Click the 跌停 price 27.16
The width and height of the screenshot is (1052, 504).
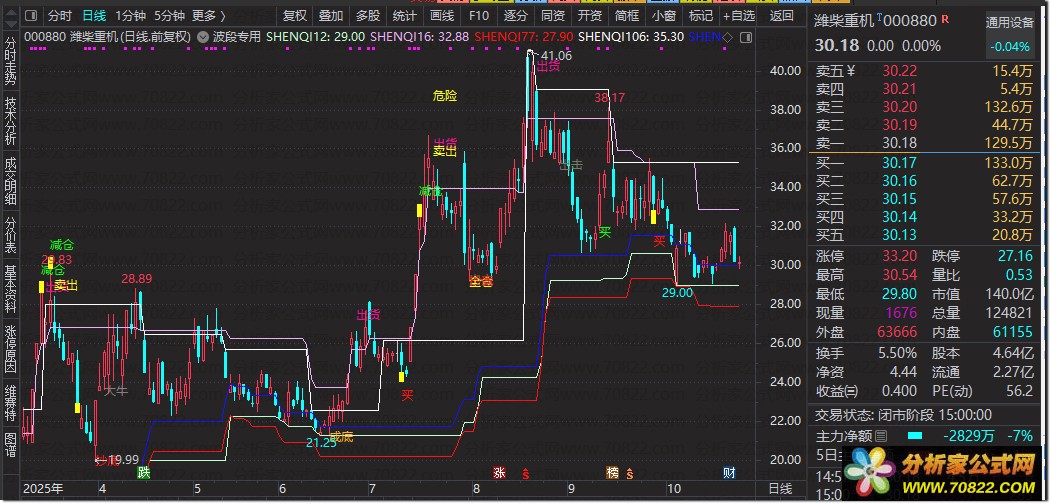point(1015,256)
